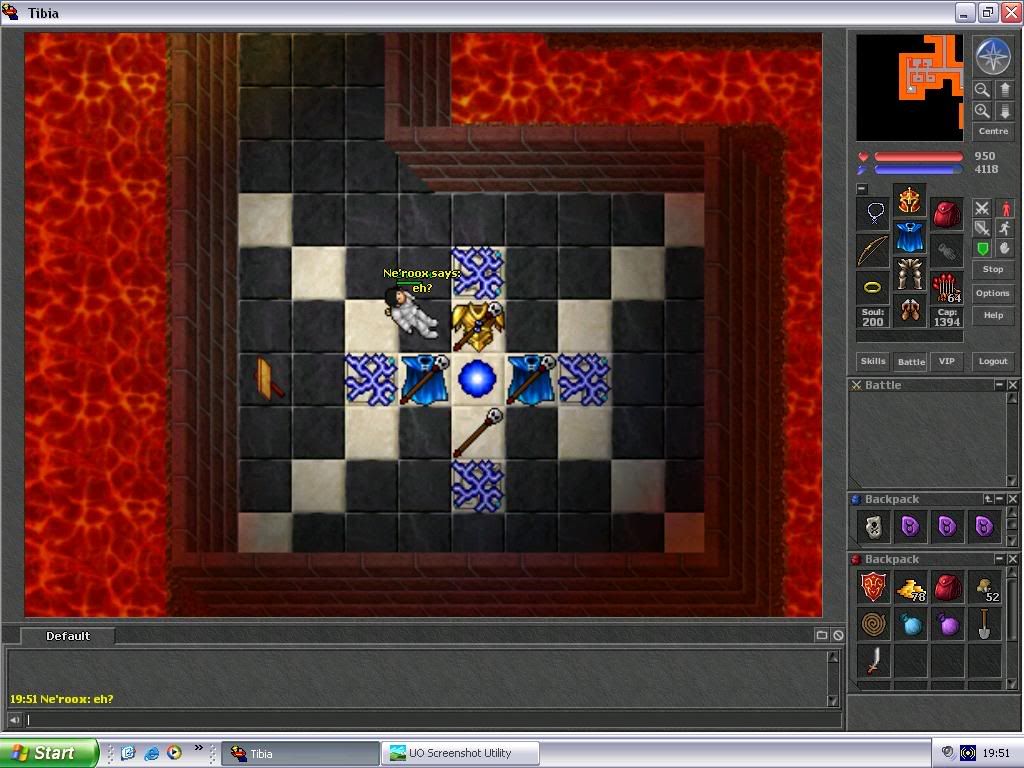Minimize the red Backpack container
1024x768 pixels.
coord(999,559)
